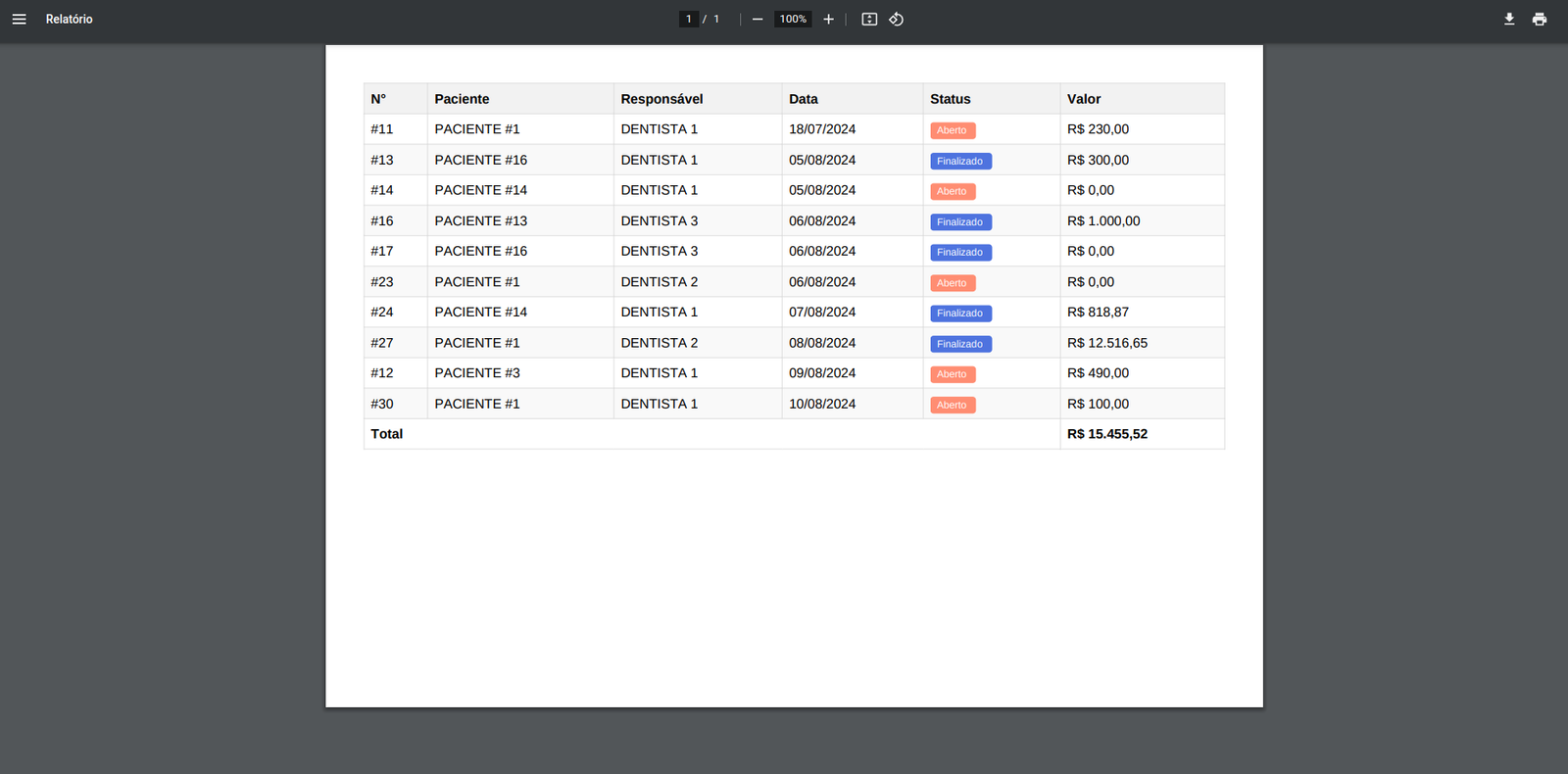This screenshot has width=1568, height=774.
Task: Click the 100% zoom level field
Action: coord(793,20)
